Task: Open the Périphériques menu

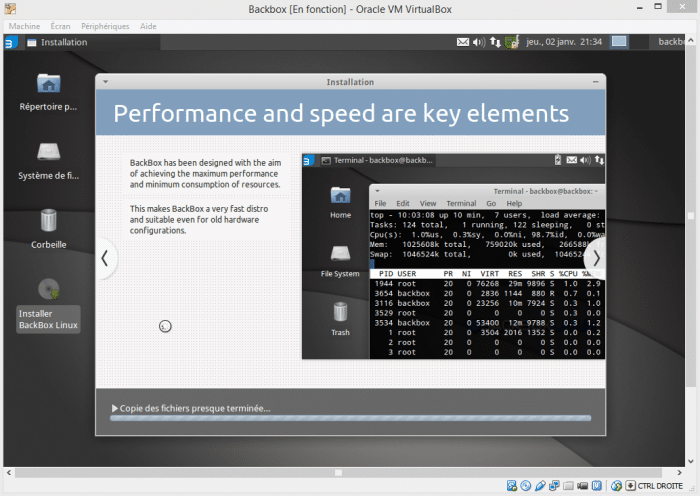Action: pos(105,26)
